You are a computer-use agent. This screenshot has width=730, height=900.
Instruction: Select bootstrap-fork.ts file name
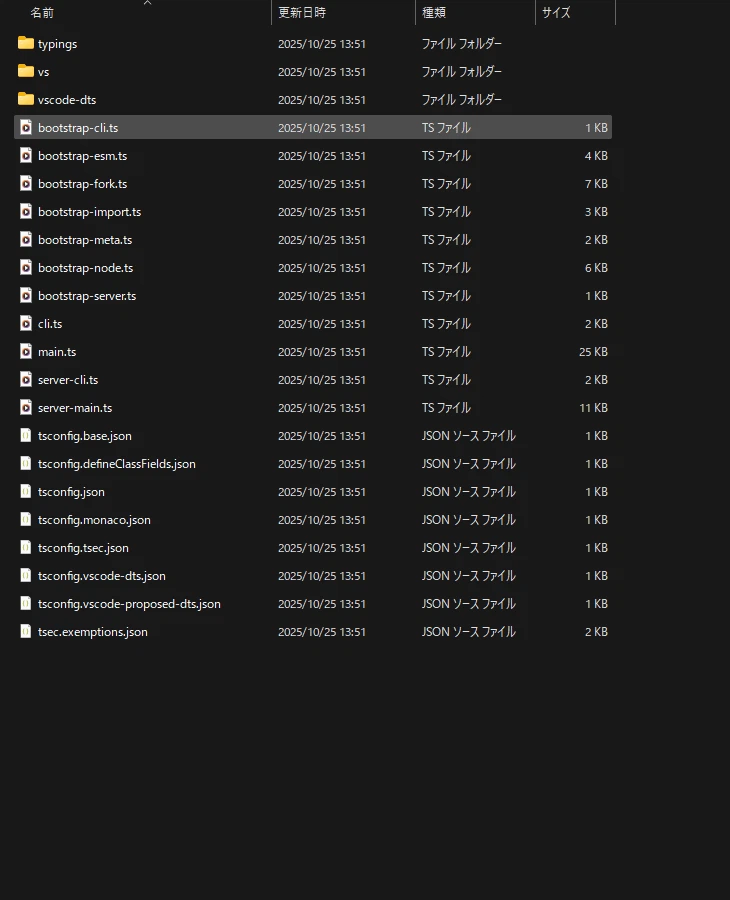pos(83,184)
